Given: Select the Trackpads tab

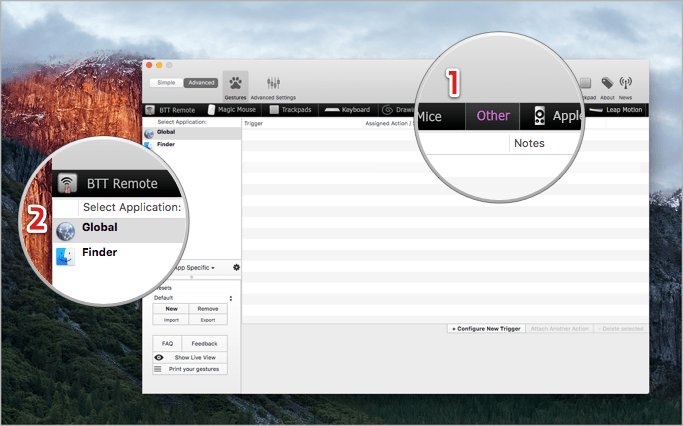Looking at the screenshot, I should (291, 110).
